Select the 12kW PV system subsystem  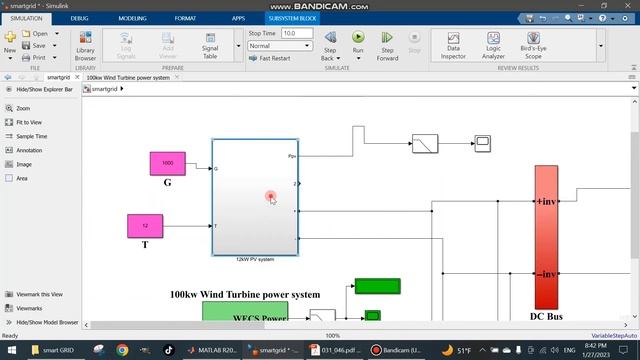255,197
